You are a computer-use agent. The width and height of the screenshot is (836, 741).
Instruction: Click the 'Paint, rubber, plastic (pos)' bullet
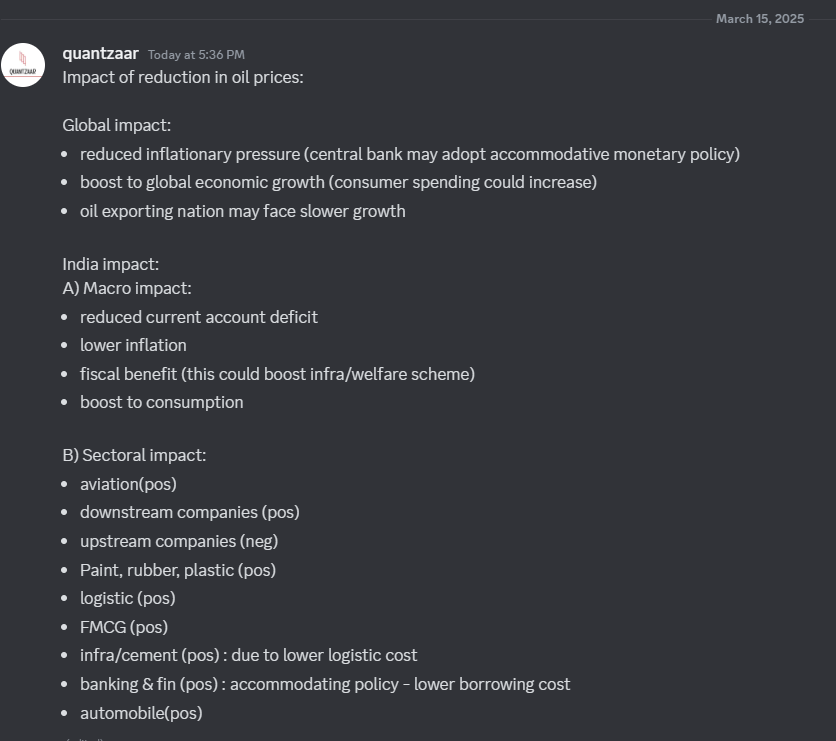[178, 570]
